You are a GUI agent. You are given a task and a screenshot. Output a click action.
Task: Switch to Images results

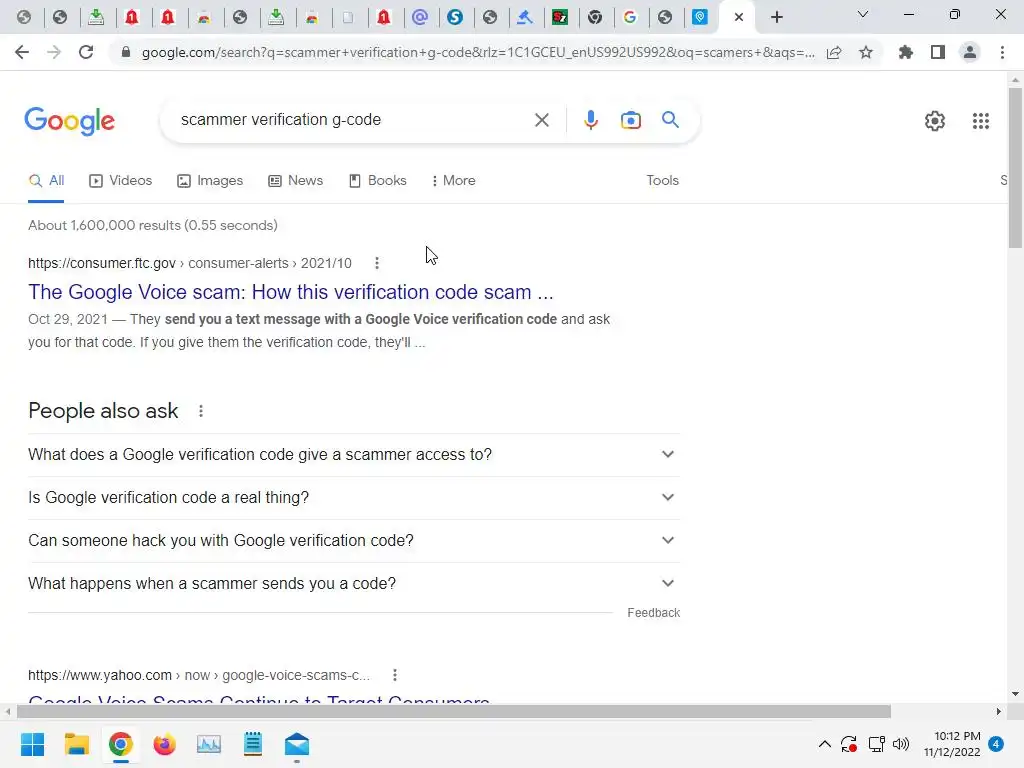point(210,181)
